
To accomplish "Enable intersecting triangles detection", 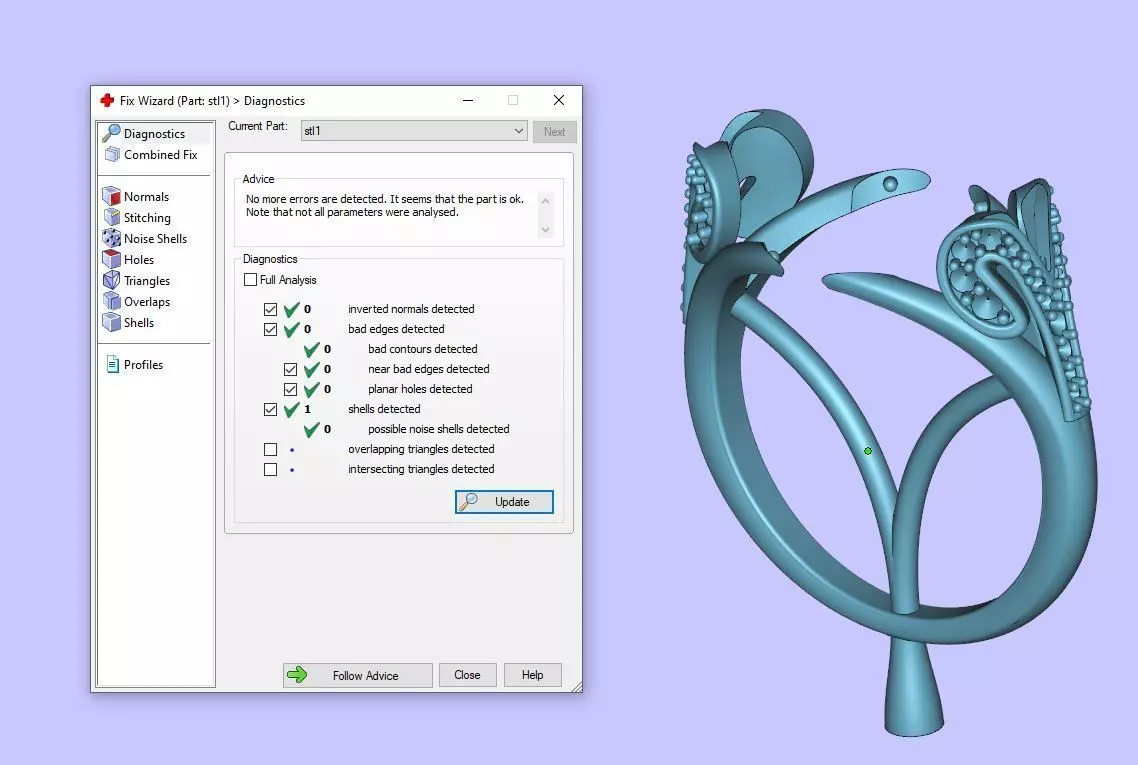I will 271,470.
